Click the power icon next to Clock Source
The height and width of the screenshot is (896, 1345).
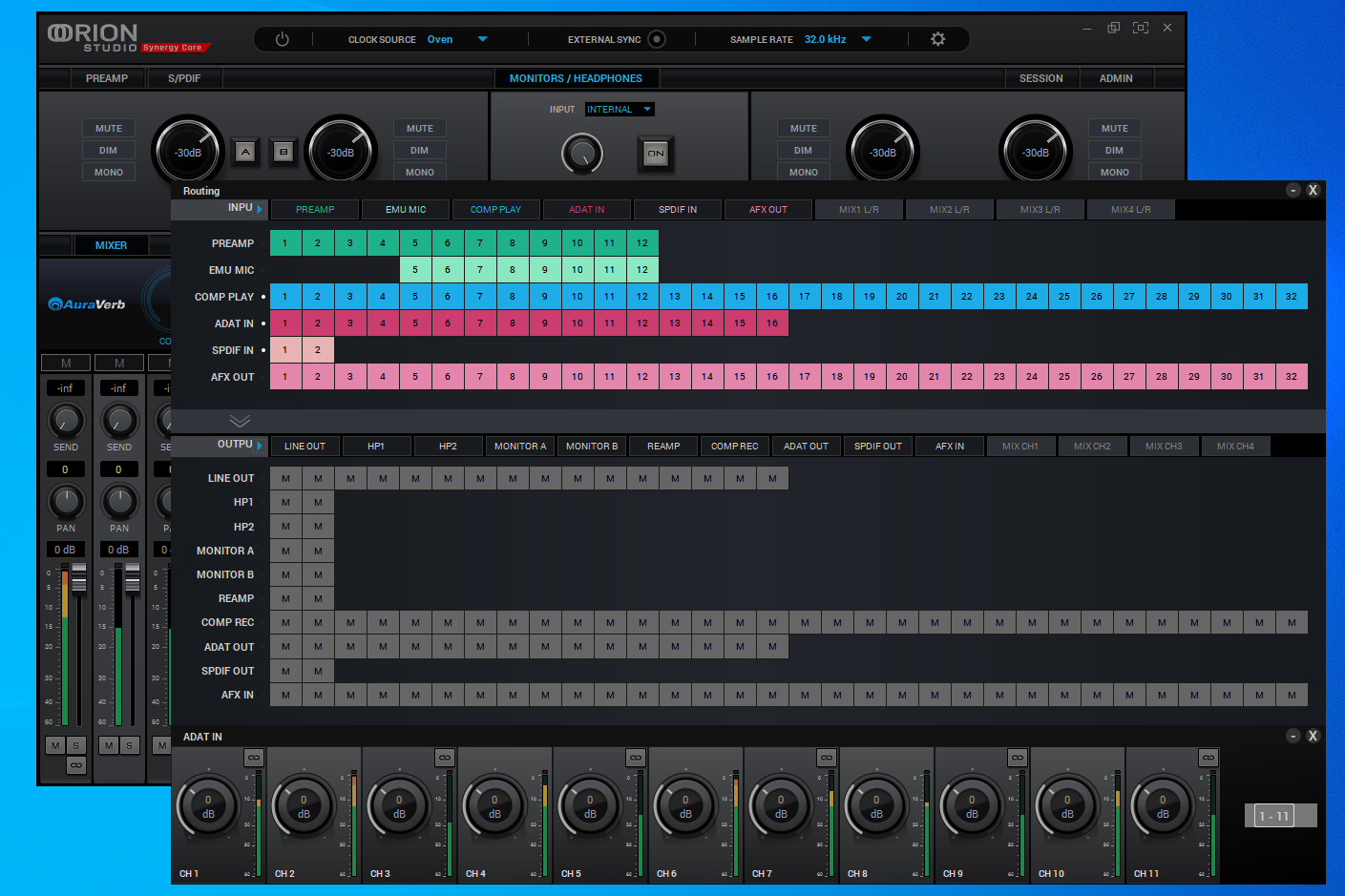tap(283, 39)
